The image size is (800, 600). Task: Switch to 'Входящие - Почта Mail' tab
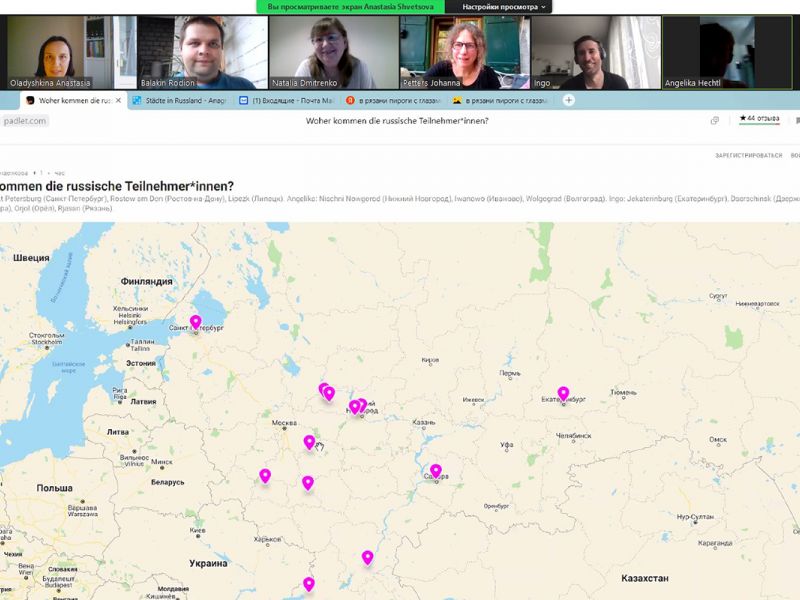tap(287, 101)
